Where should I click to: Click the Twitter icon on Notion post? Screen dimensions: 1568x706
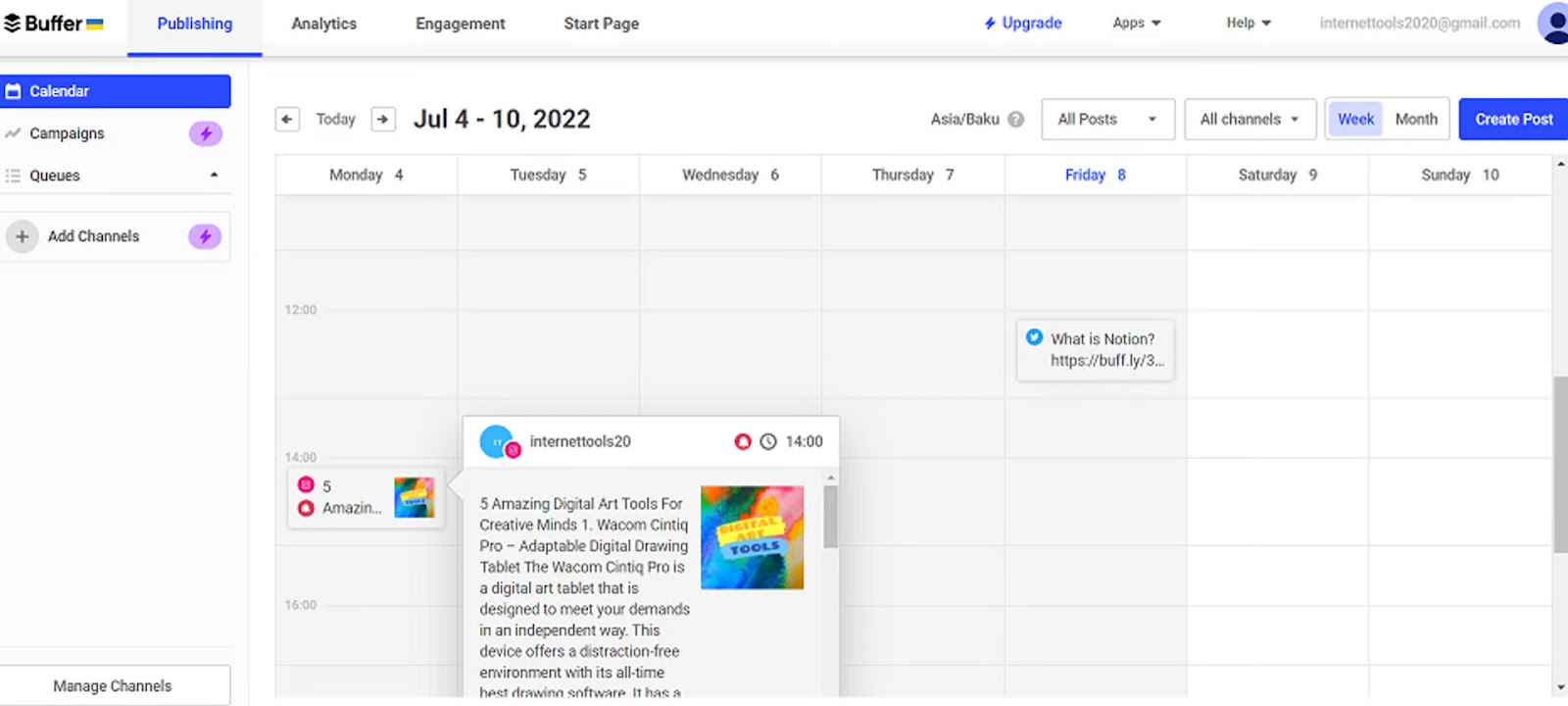[x=1034, y=337]
